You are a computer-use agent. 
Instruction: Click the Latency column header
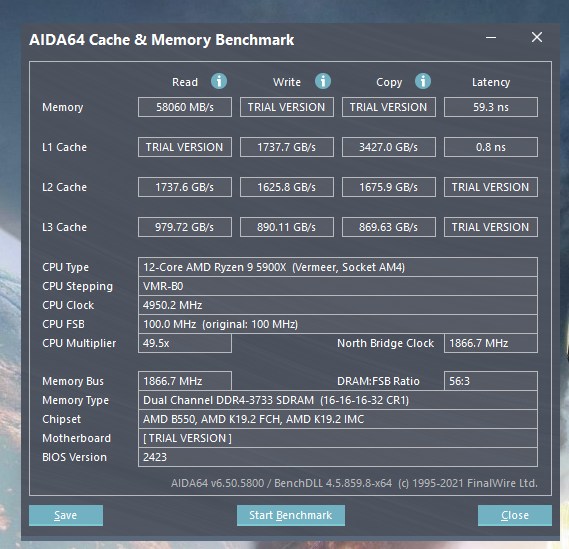click(x=491, y=82)
